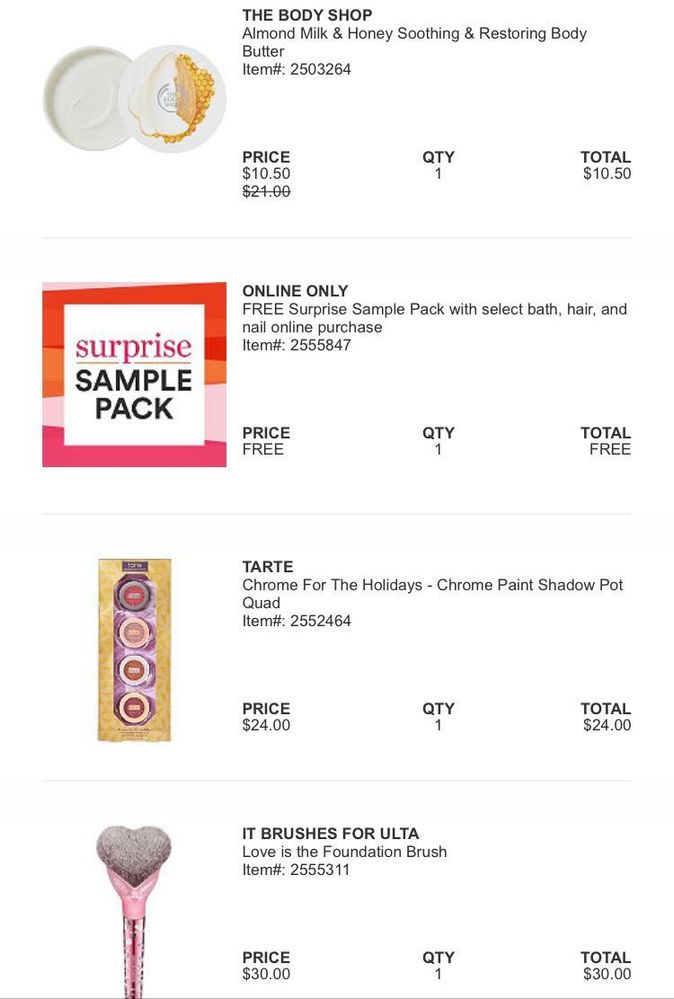Click the $30.00 total for the brush
674x999 pixels.
[607, 974]
